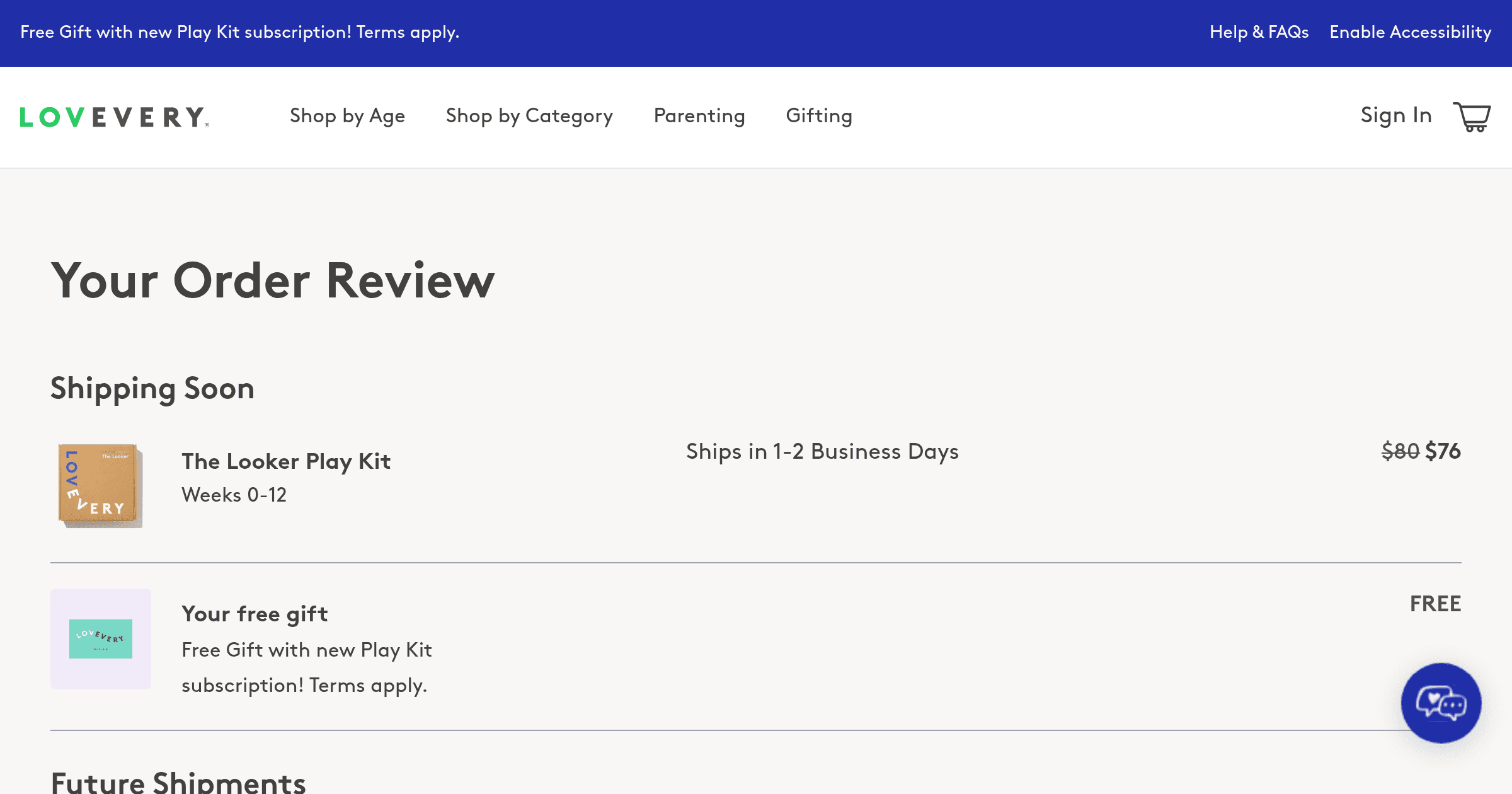Click Enable Accessibility
This screenshot has height=794, width=1512.
pyautogui.click(x=1411, y=32)
